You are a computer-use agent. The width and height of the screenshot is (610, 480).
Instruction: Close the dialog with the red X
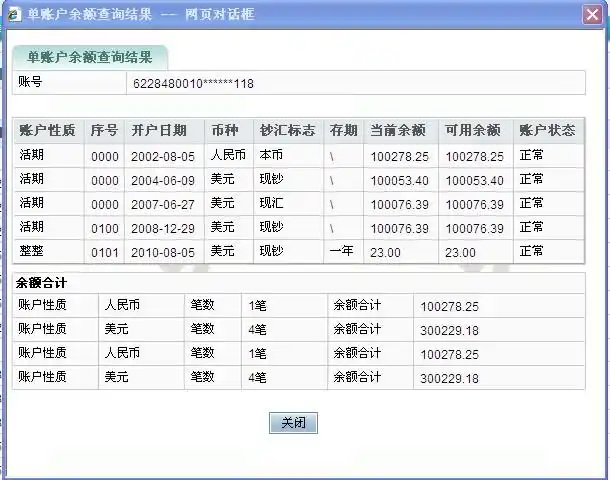(592, 15)
